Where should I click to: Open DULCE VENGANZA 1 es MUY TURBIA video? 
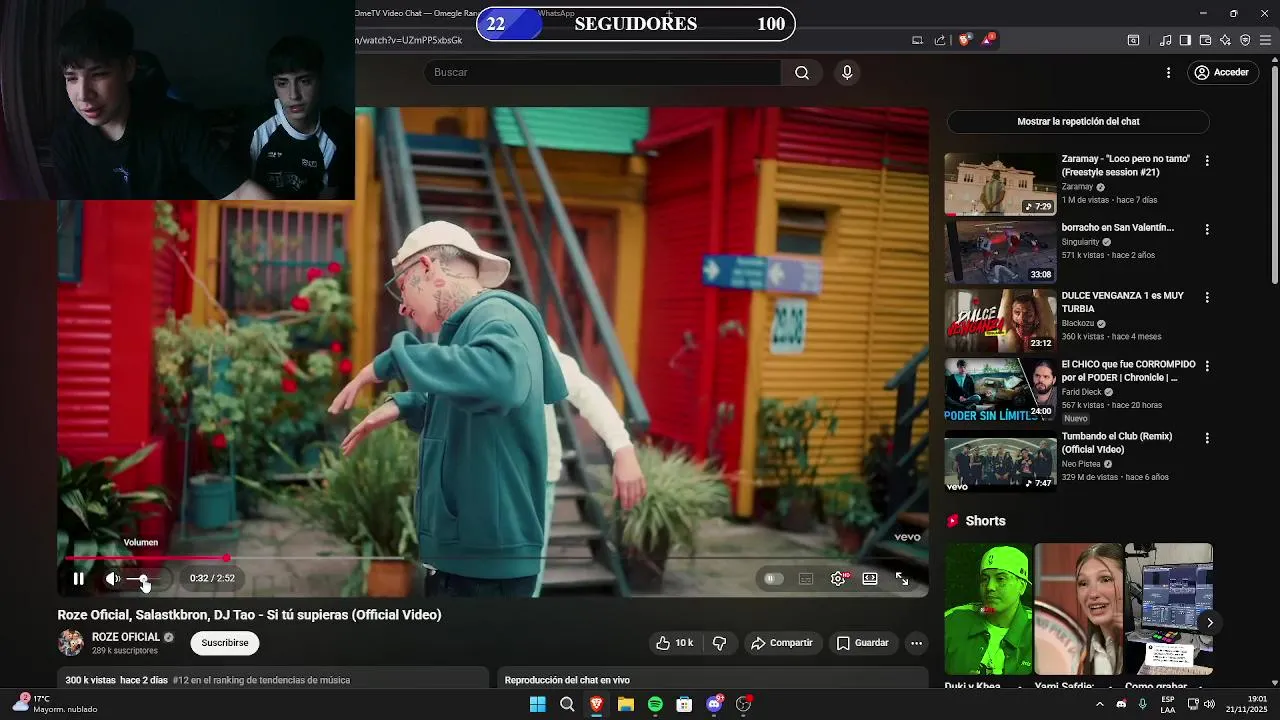(x=1122, y=302)
